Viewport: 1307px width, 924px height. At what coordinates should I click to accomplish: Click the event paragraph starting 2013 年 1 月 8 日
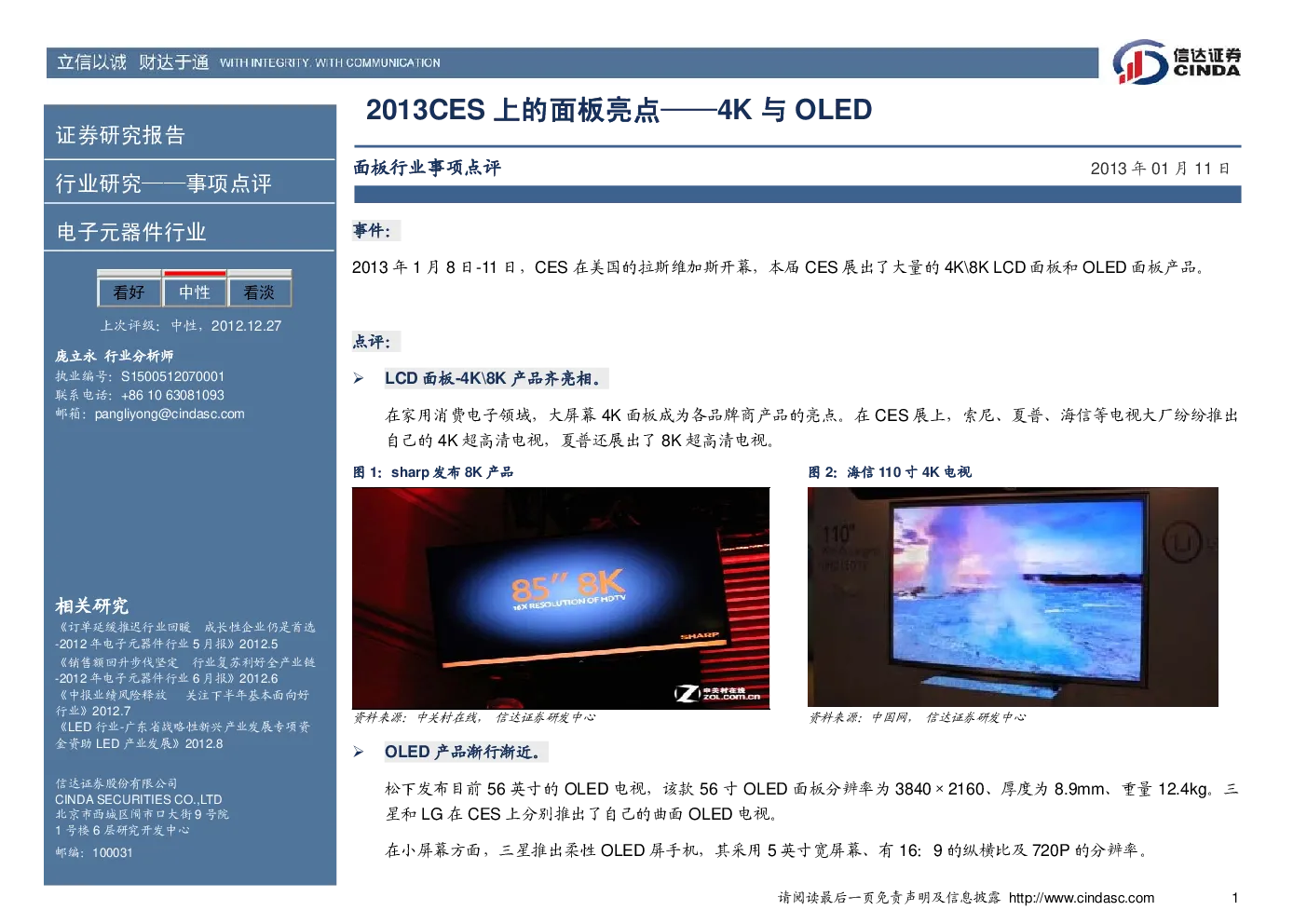coord(781,267)
